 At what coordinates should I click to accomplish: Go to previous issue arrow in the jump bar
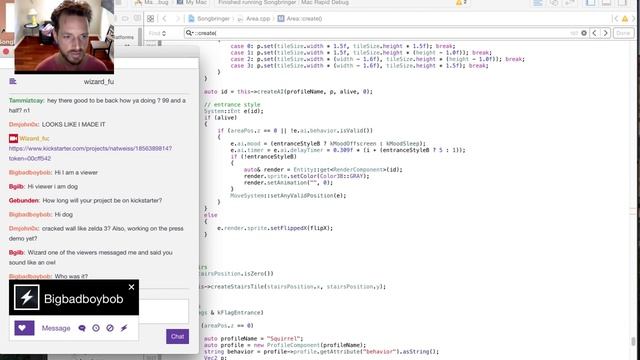616,19
